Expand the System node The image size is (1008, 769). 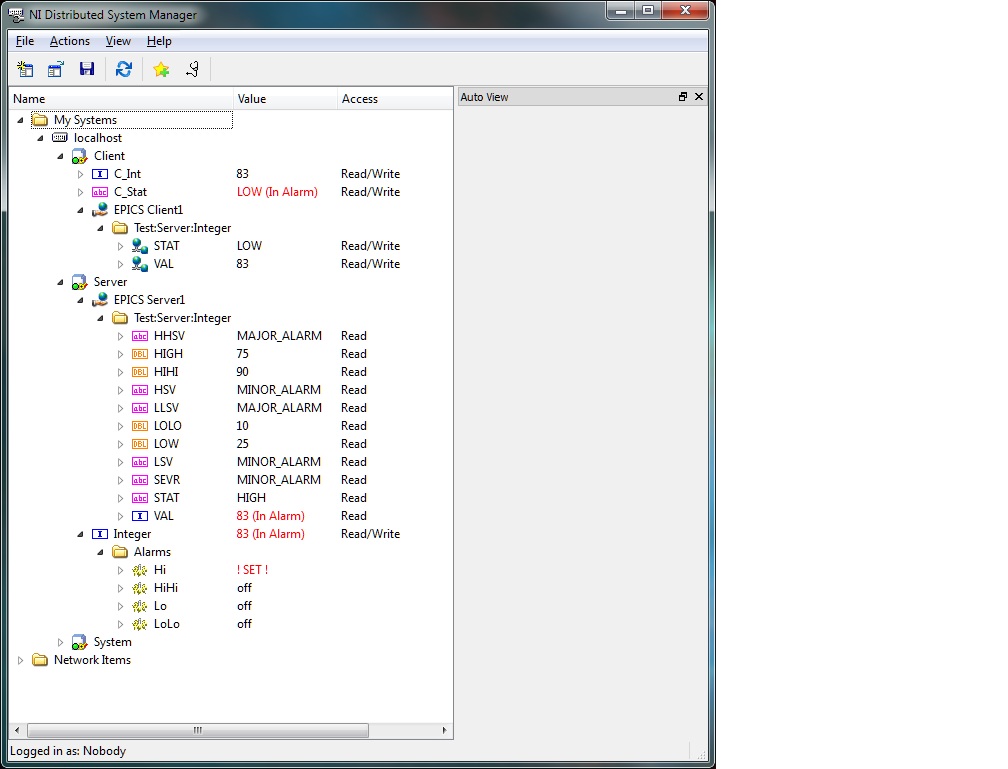(61, 642)
